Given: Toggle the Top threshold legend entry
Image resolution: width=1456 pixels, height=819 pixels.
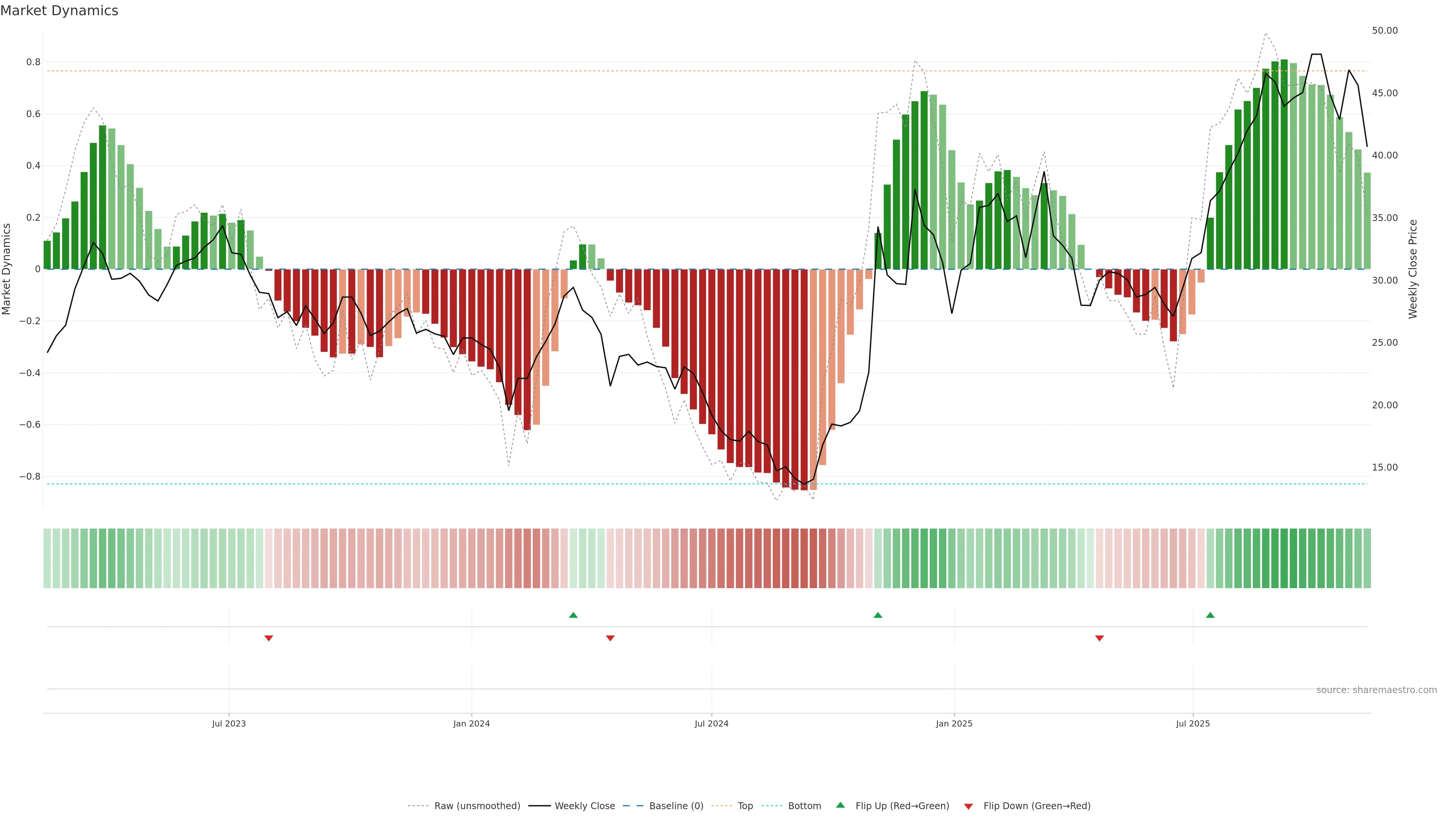Looking at the screenshot, I should click(745, 806).
